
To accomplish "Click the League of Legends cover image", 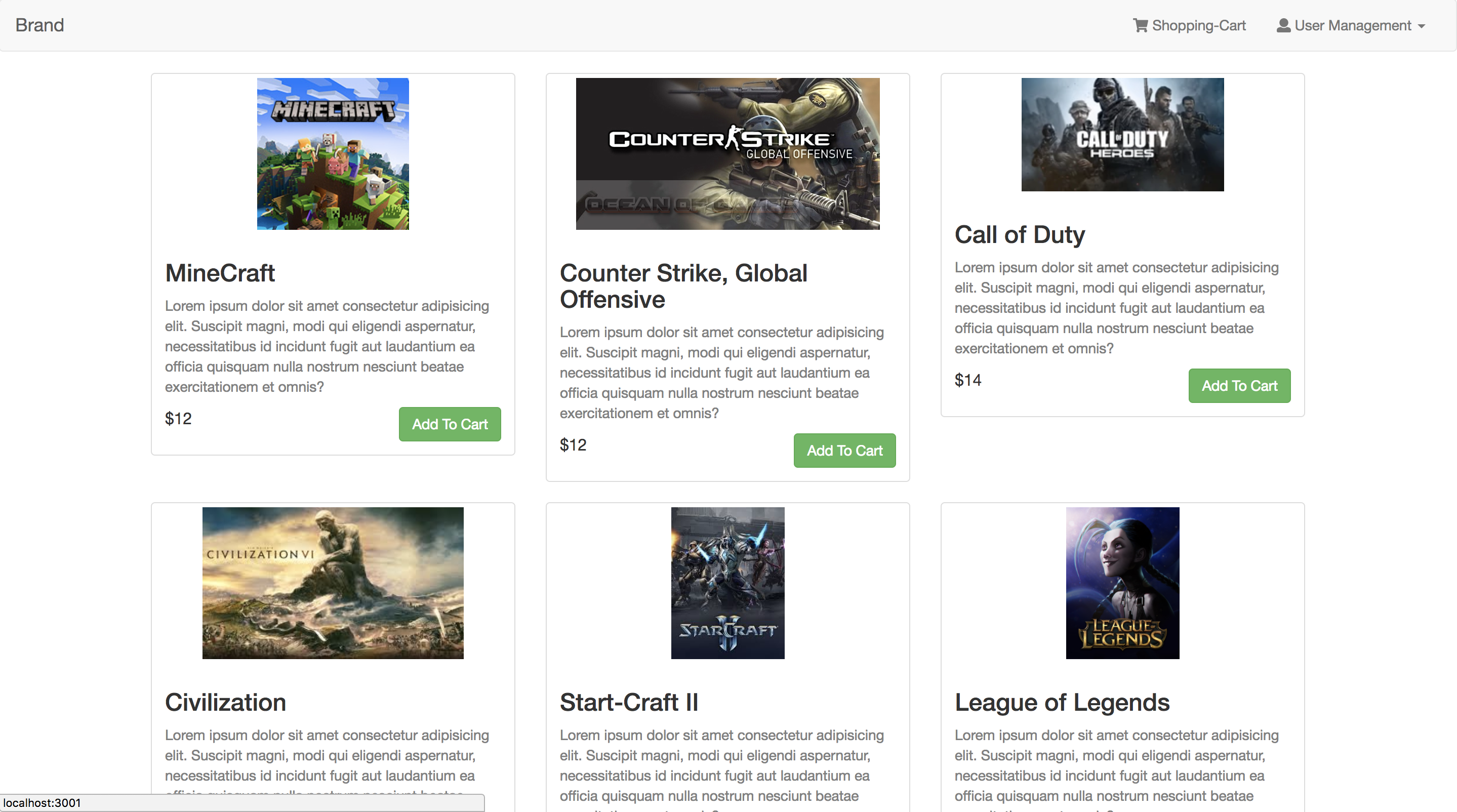I will 1122,583.
